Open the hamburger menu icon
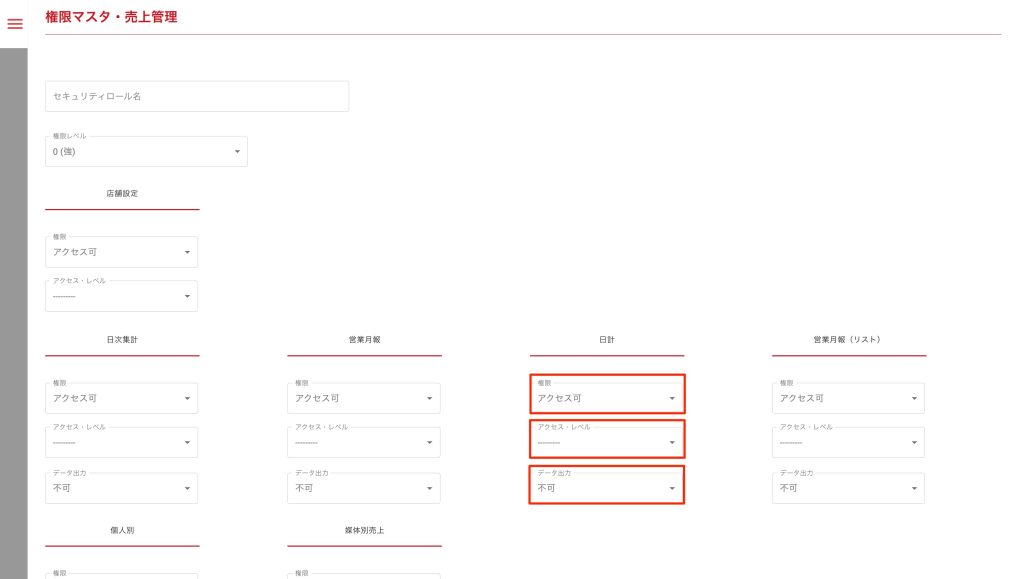 pos(15,24)
